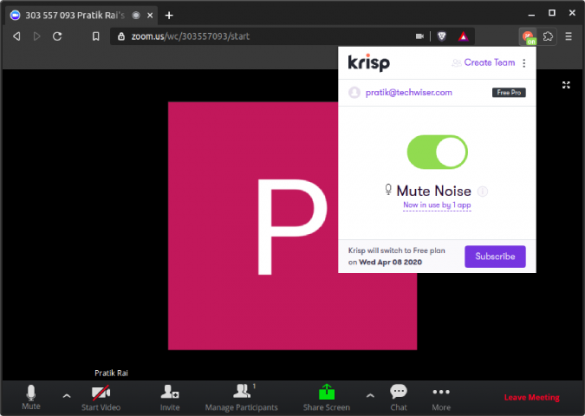Viewport: 585px width, 416px height.
Task: Click the Krisp extension icon in toolbar
Action: 528,37
